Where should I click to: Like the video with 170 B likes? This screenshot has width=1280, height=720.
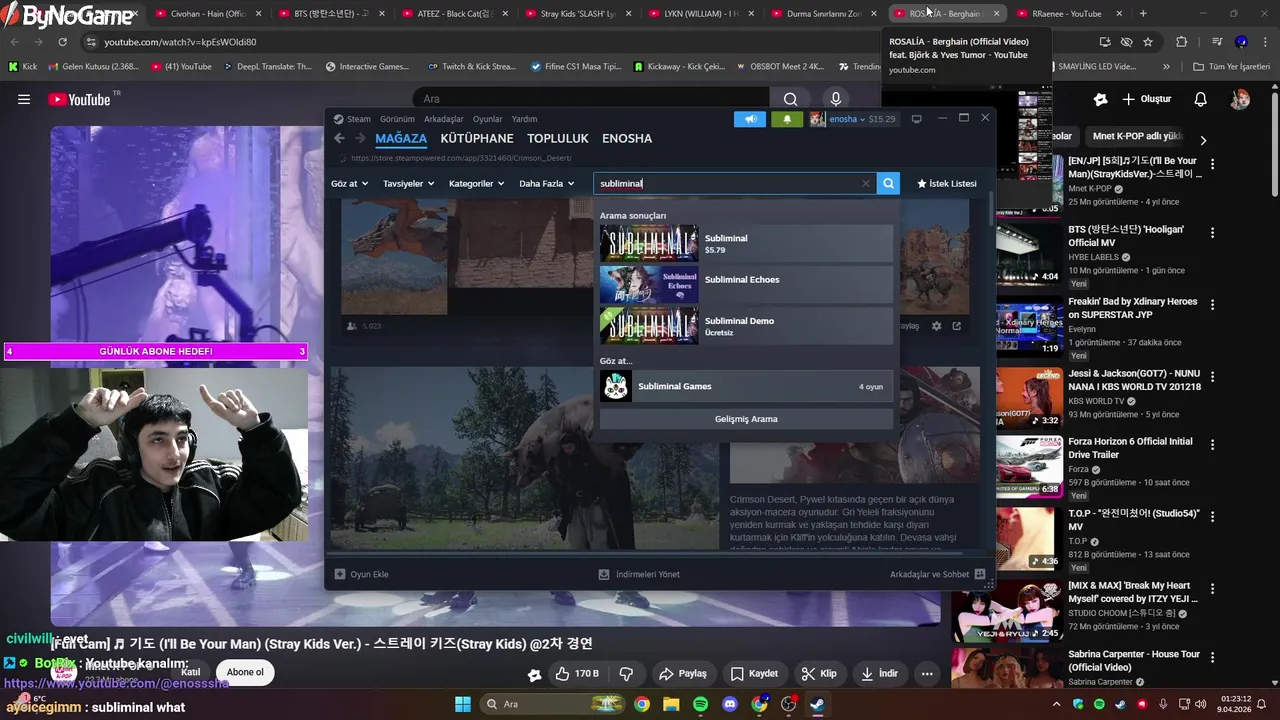pyautogui.click(x=577, y=674)
